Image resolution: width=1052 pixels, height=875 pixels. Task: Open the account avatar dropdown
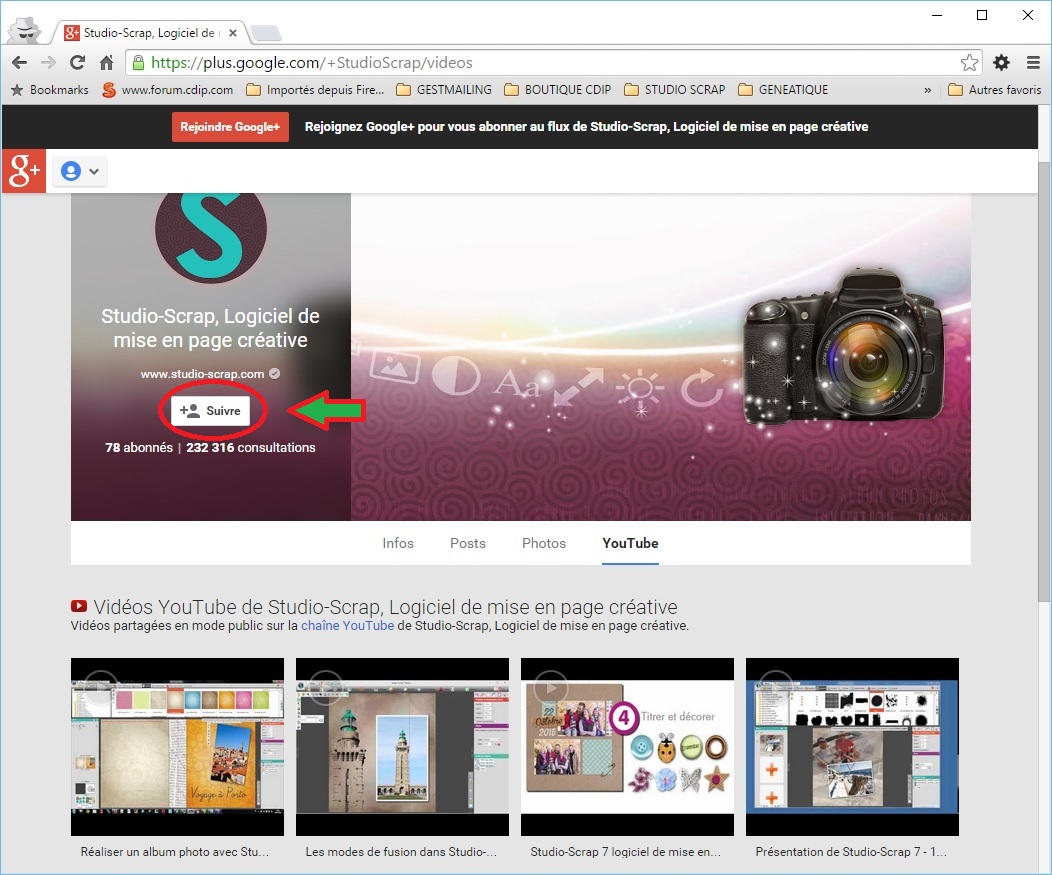click(x=80, y=171)
